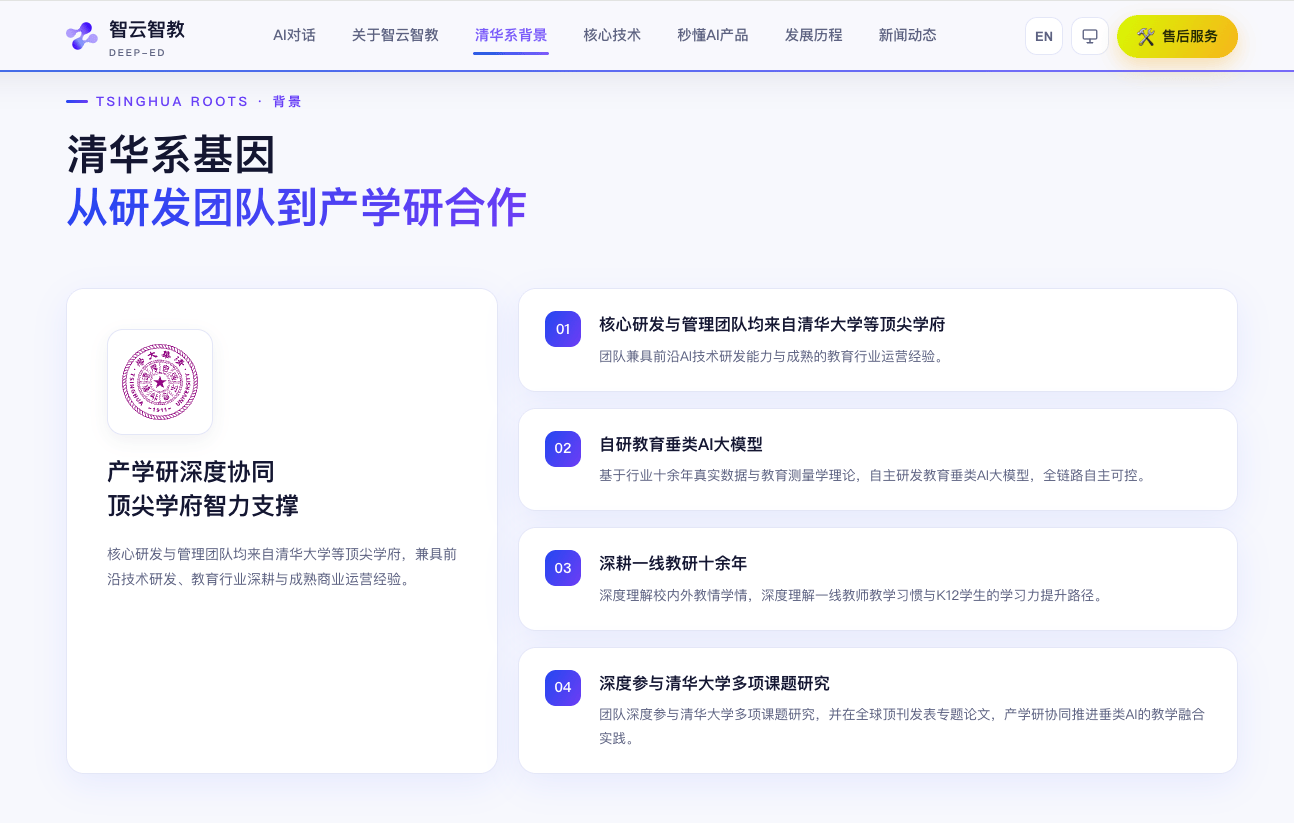Click the 04 number badge
The height and width of the screenshot is (823, 1294).
(563, 687)
